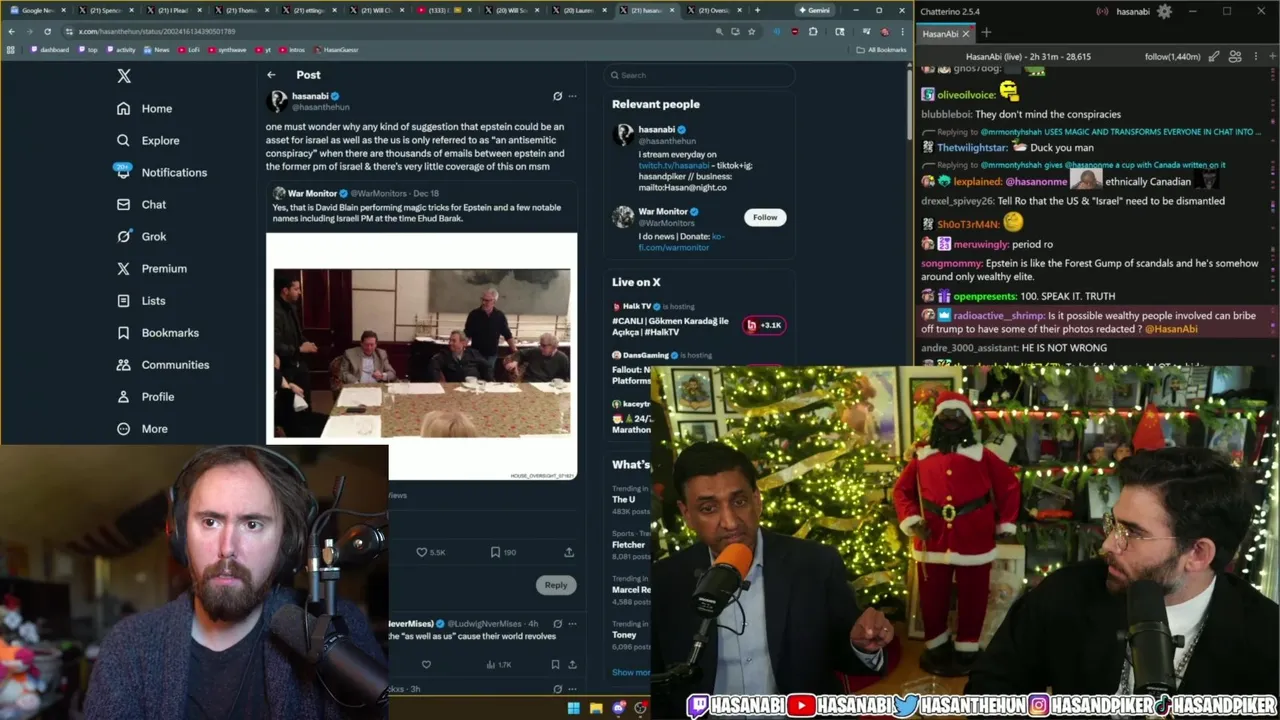Reload the page in browser
The image size is (1280, 720).
47,31
